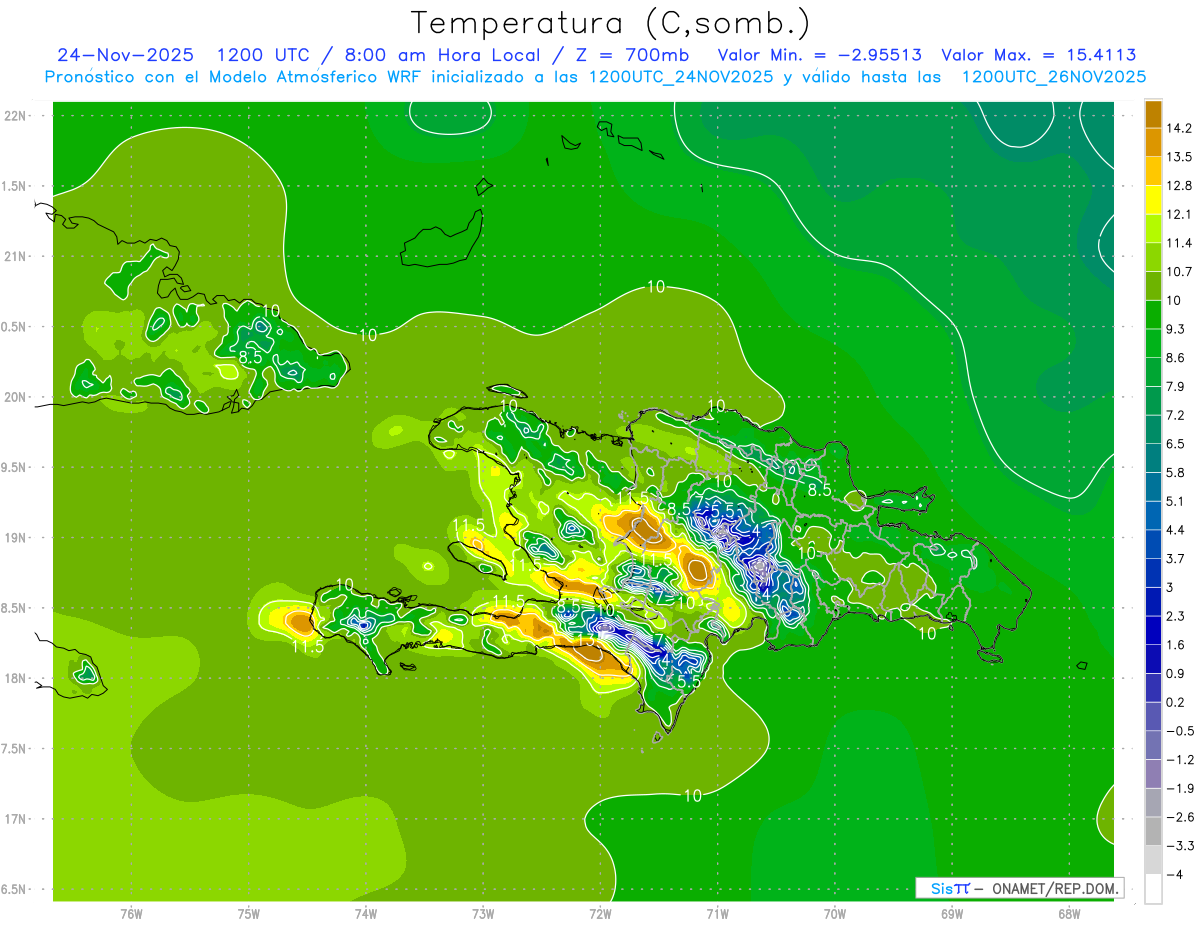Click longitude axis label "68W"

(x=1069, y=913)
